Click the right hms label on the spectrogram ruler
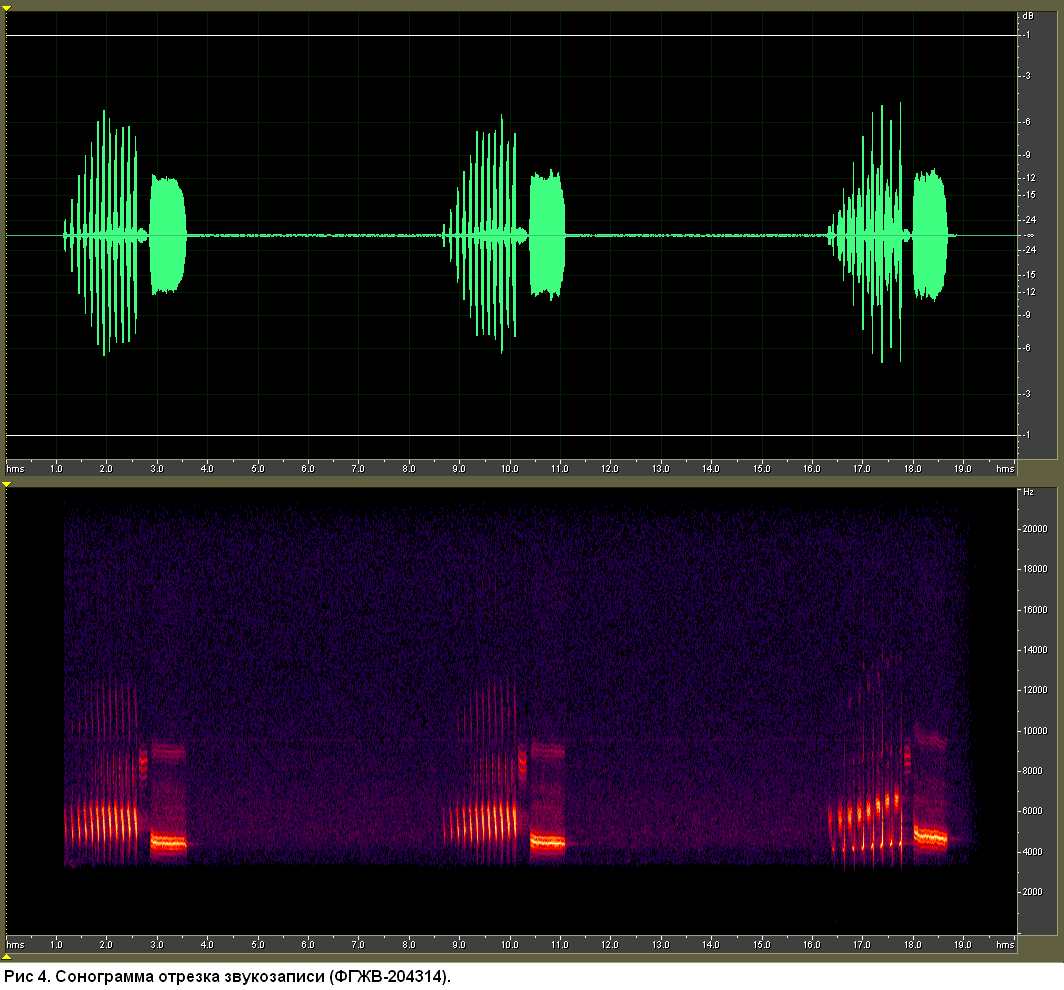 point(1005,944)
